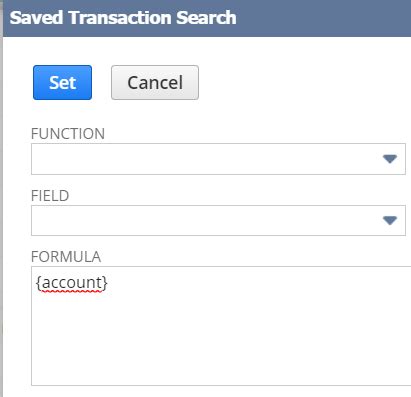Click the blue Set button
Viewport: 411px width, 397px height.
tap(62, 82)
